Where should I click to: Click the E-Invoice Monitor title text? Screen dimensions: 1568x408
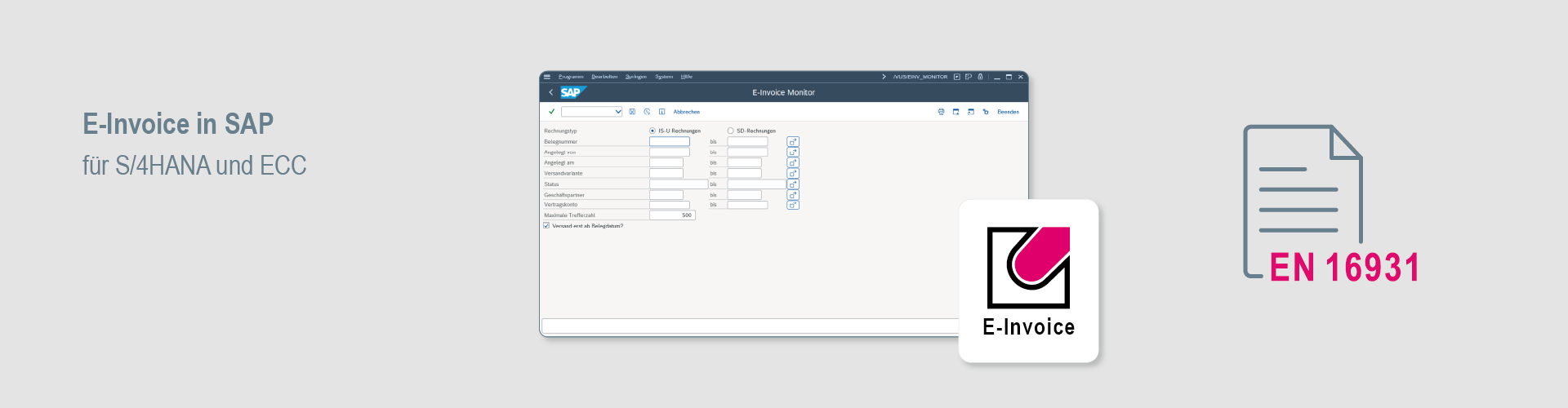[783, 92]
